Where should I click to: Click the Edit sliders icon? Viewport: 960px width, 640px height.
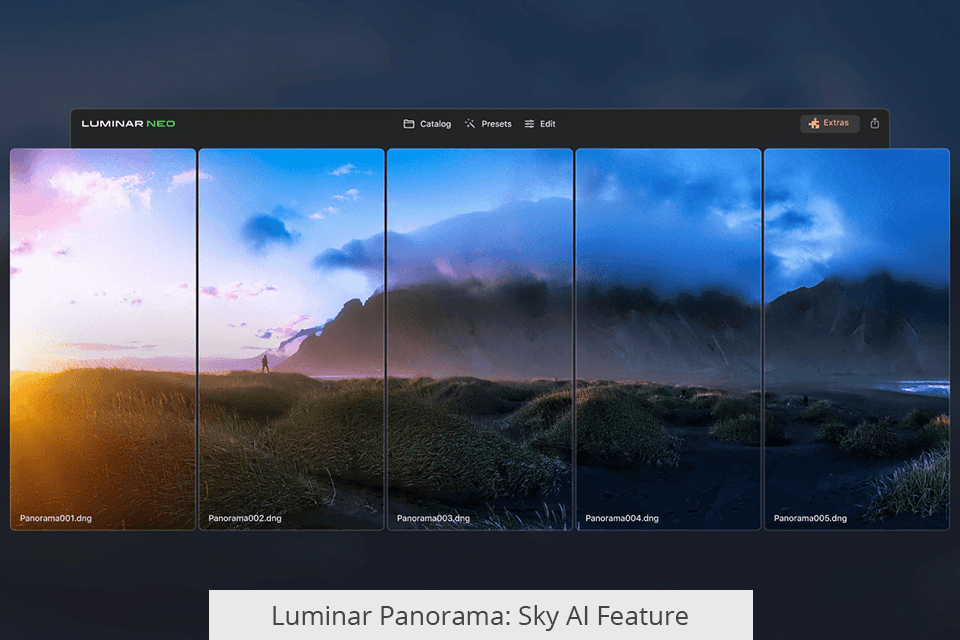529,124
